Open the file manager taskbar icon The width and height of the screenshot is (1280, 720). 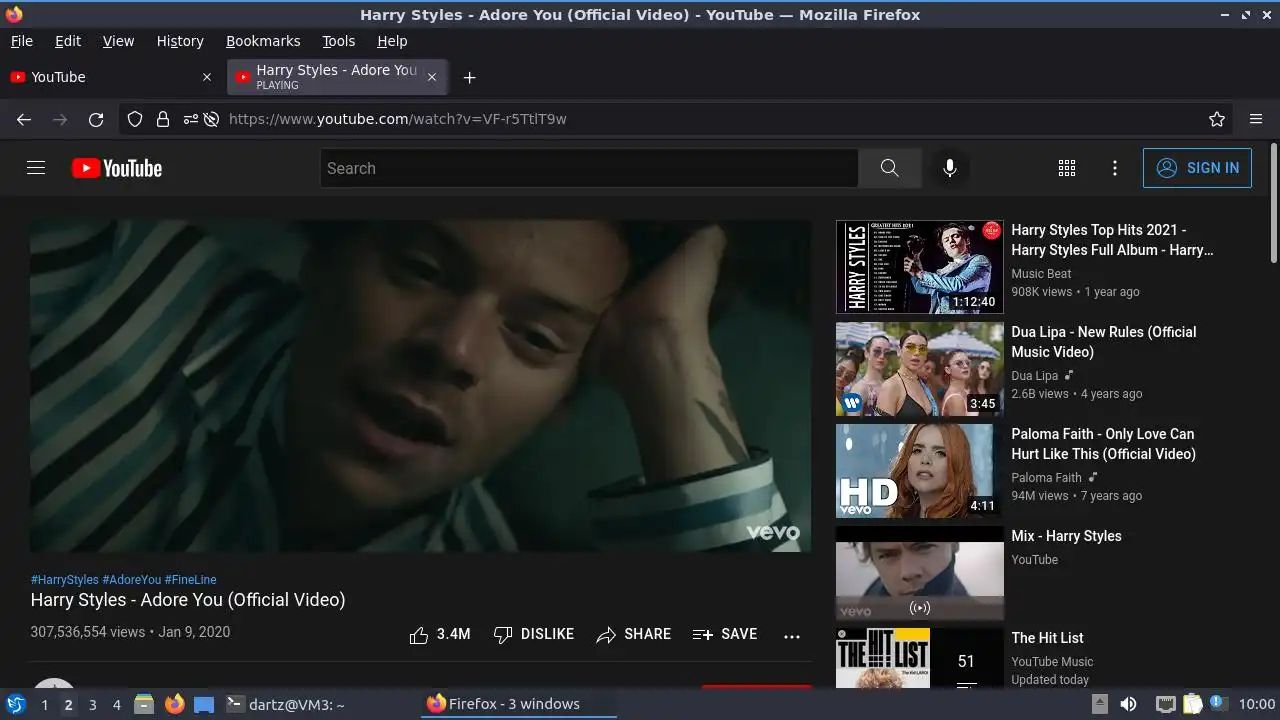point(144,704)
